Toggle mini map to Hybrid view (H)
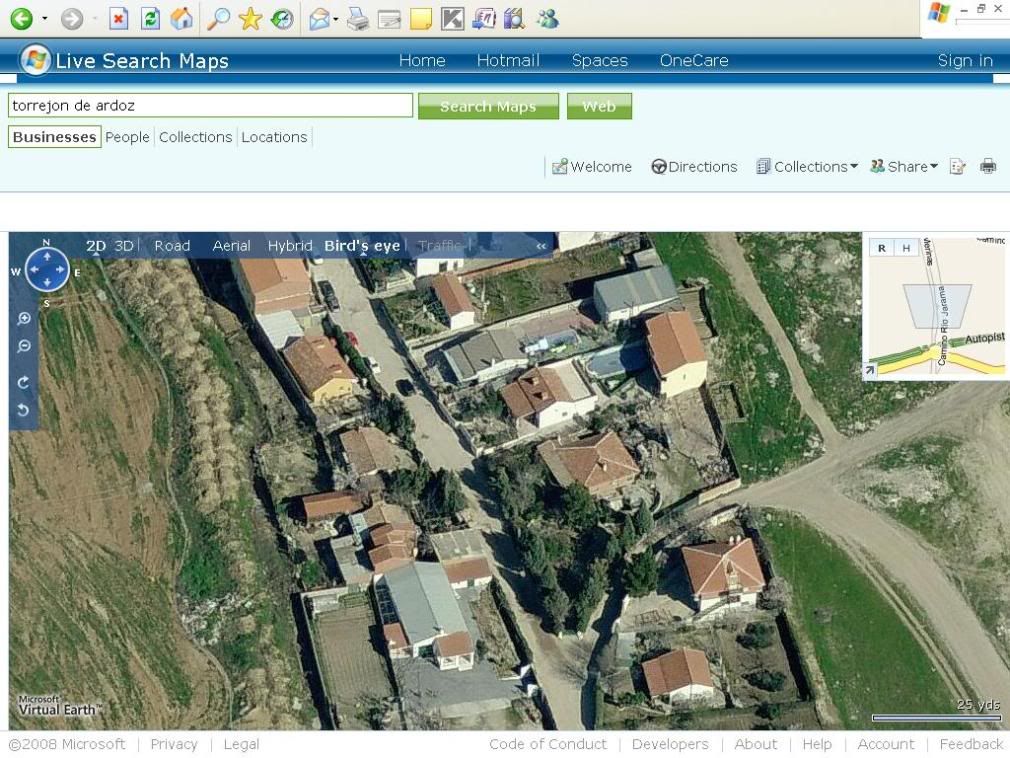Screen dimensions: 1010x758 click(906, 248)
